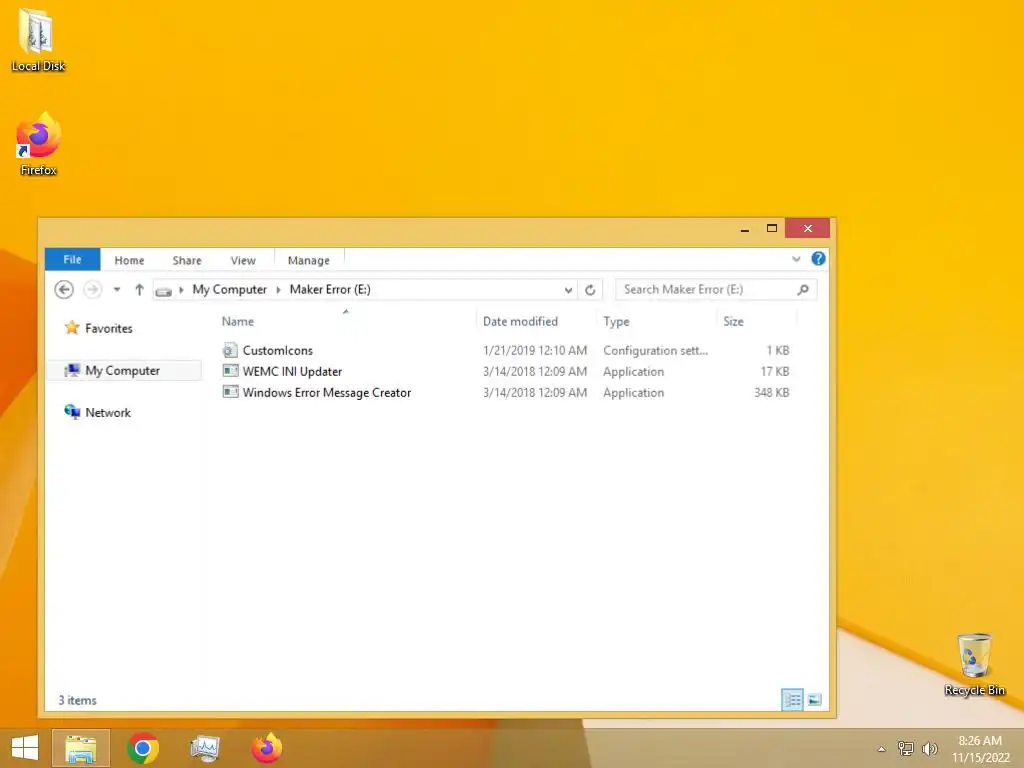Launch Firefox from the taskbar

(267, 748)
